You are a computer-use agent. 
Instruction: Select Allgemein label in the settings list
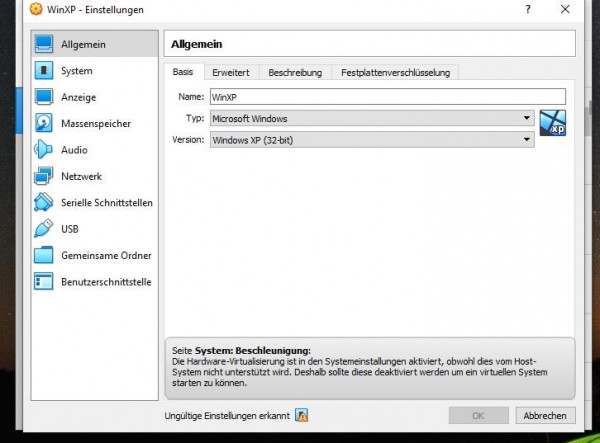(83, 44)
